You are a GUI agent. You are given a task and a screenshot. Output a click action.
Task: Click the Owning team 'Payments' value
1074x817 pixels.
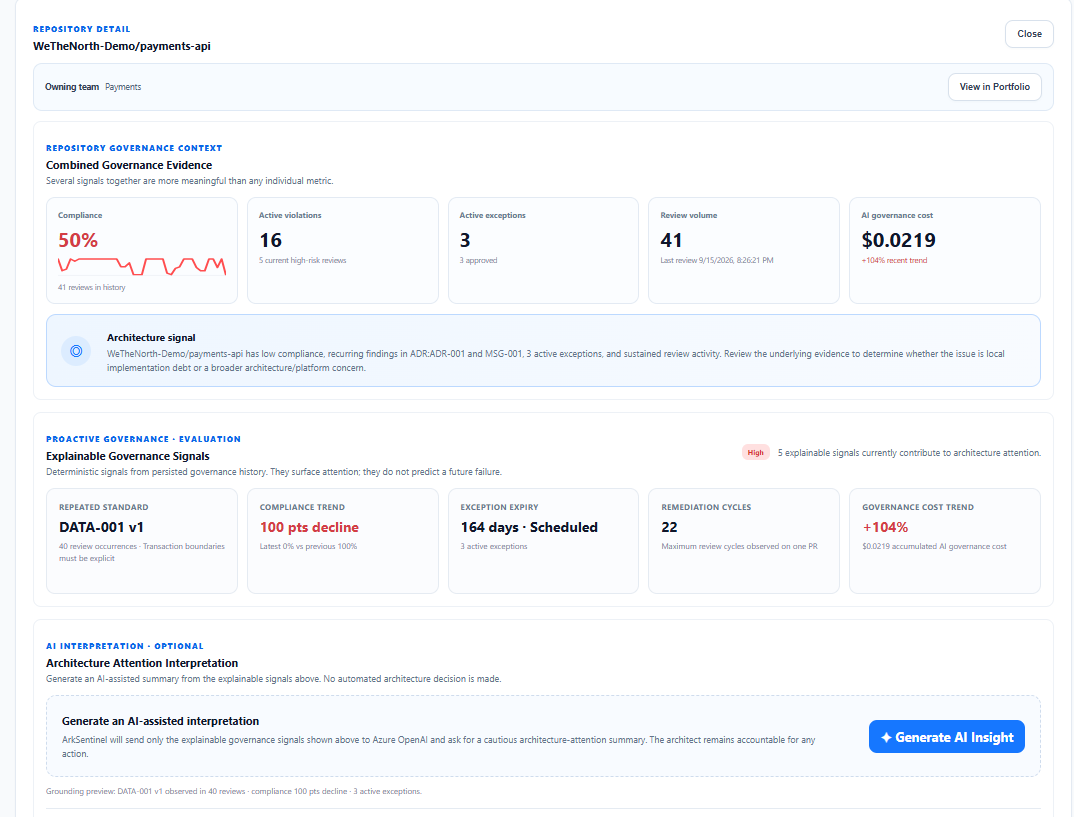[x=123, y=87]
